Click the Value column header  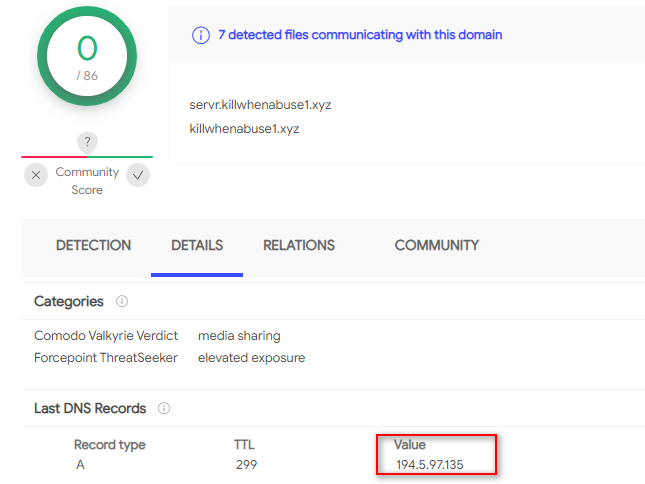click(x=410, y=445)
